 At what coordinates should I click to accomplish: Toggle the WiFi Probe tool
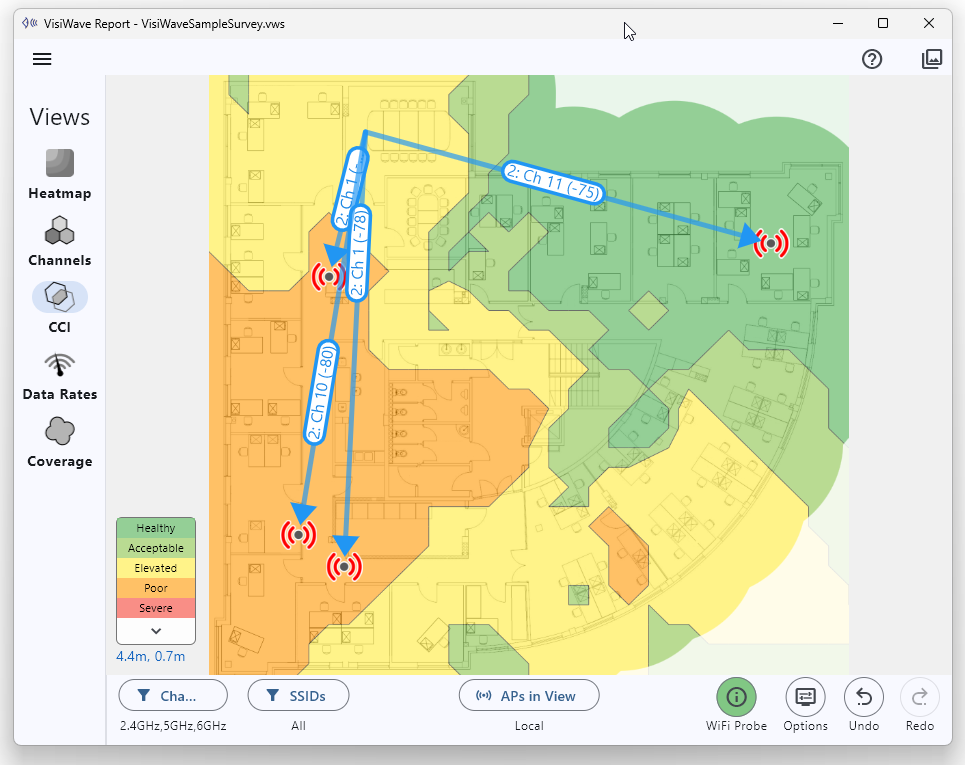tap(736, 697)
